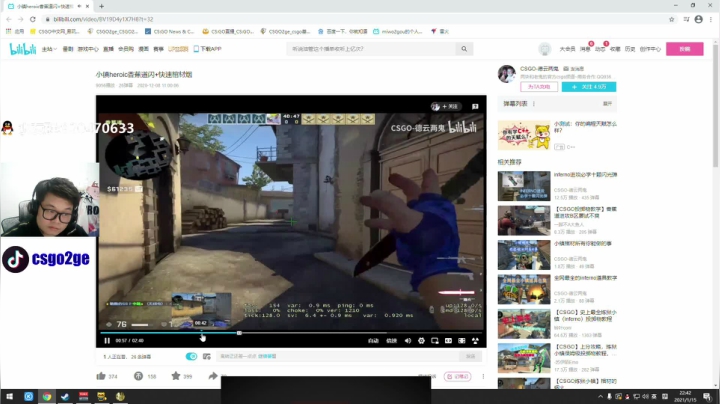This screenshot has height=404, width=720.
Task: Open 会员购 nav item
Action: click(x=126, y=49)
